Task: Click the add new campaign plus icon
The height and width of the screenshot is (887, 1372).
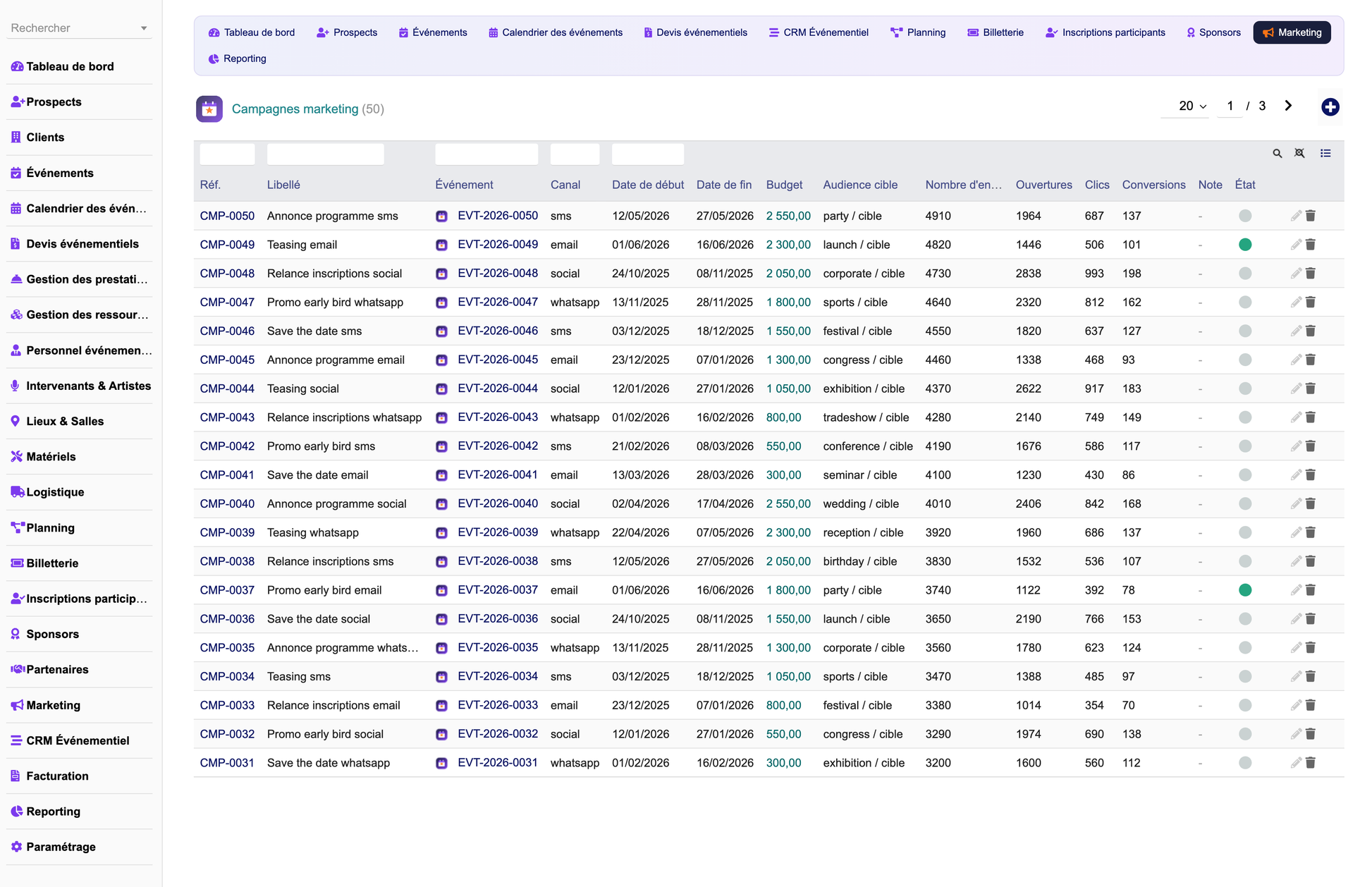Action: (x=1330, y=107)
